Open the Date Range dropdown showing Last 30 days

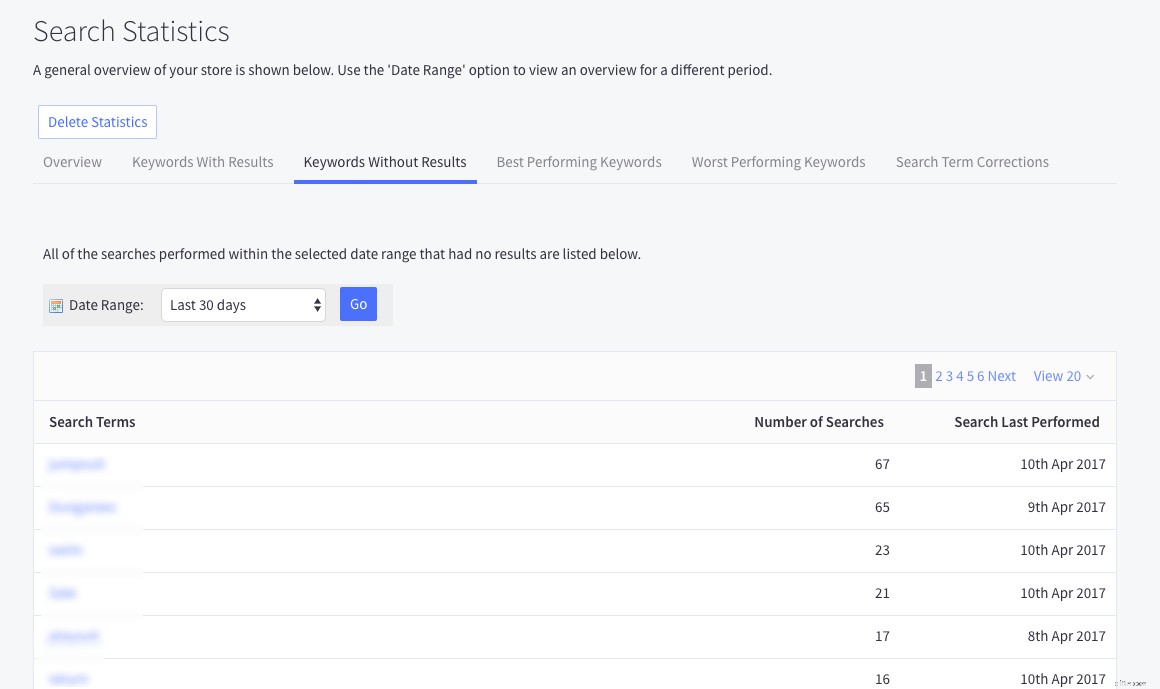pyautogui.click(x=243, y=304)
